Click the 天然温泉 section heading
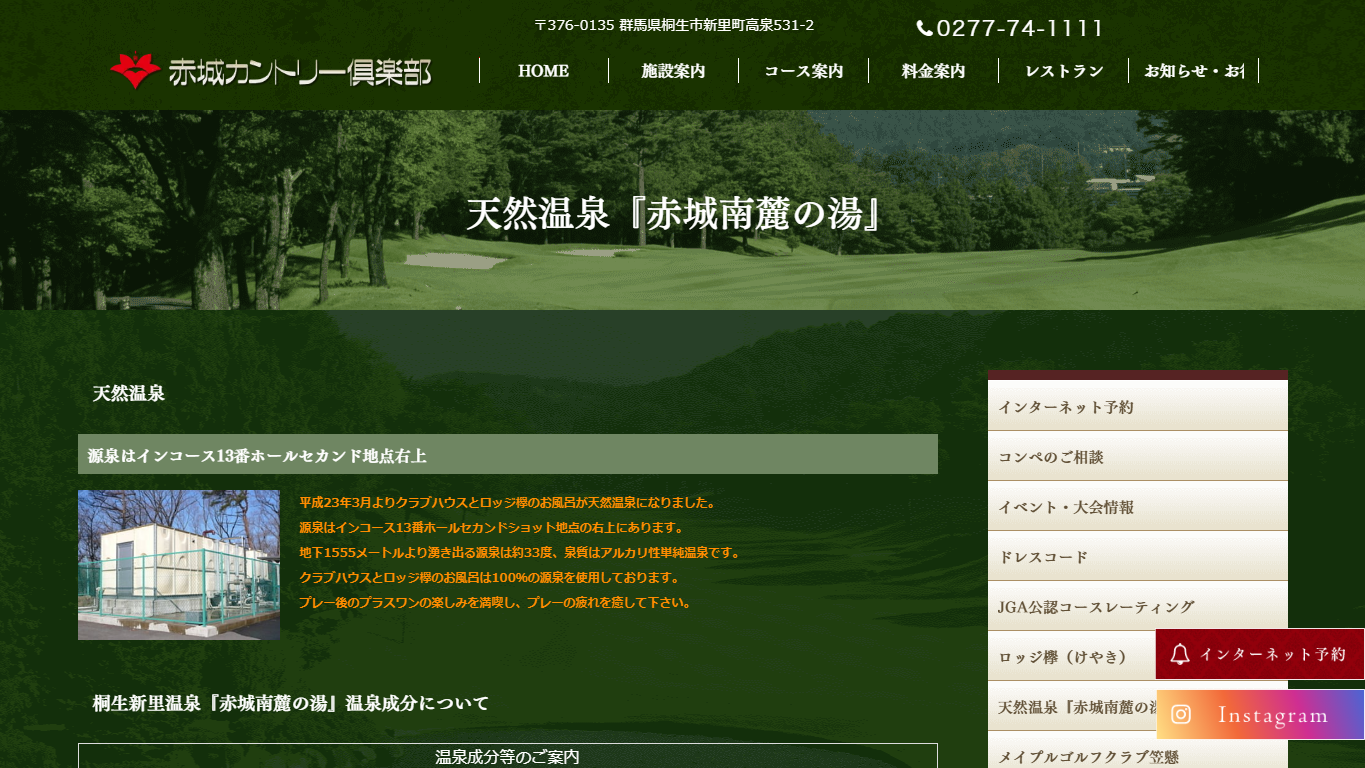Image resolution: width=1365 pixels, height=768 pixels. coord(129,393)
